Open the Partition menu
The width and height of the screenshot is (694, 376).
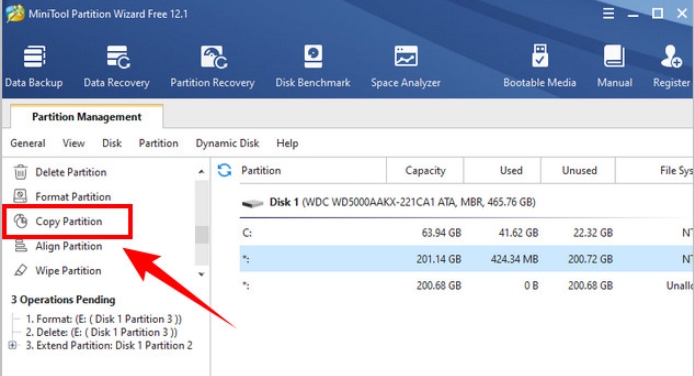pyautogui.click(x=158, y=143)
